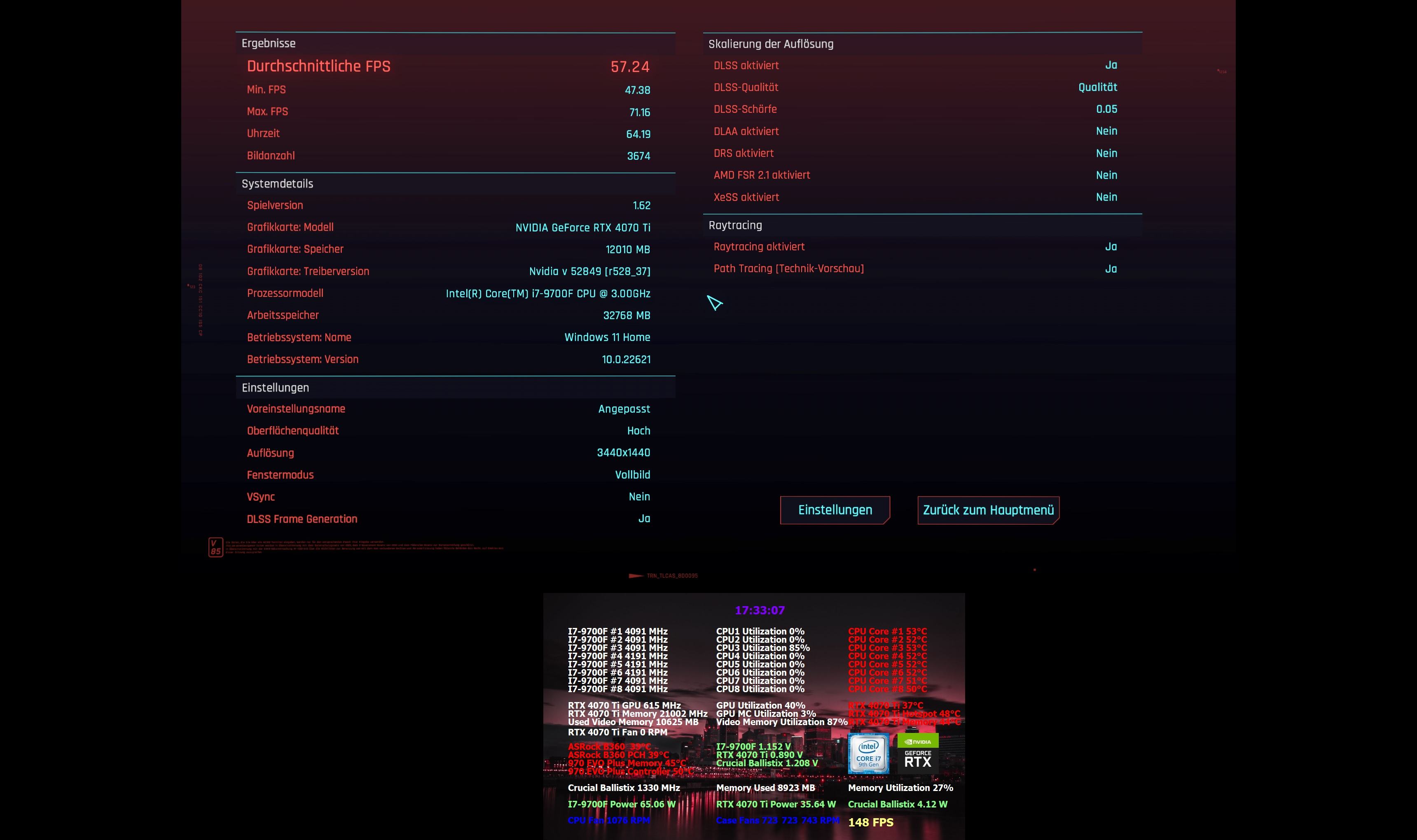
Task: Click the Intel Core i7-9700F processor text
Action: tap(548, 293)
